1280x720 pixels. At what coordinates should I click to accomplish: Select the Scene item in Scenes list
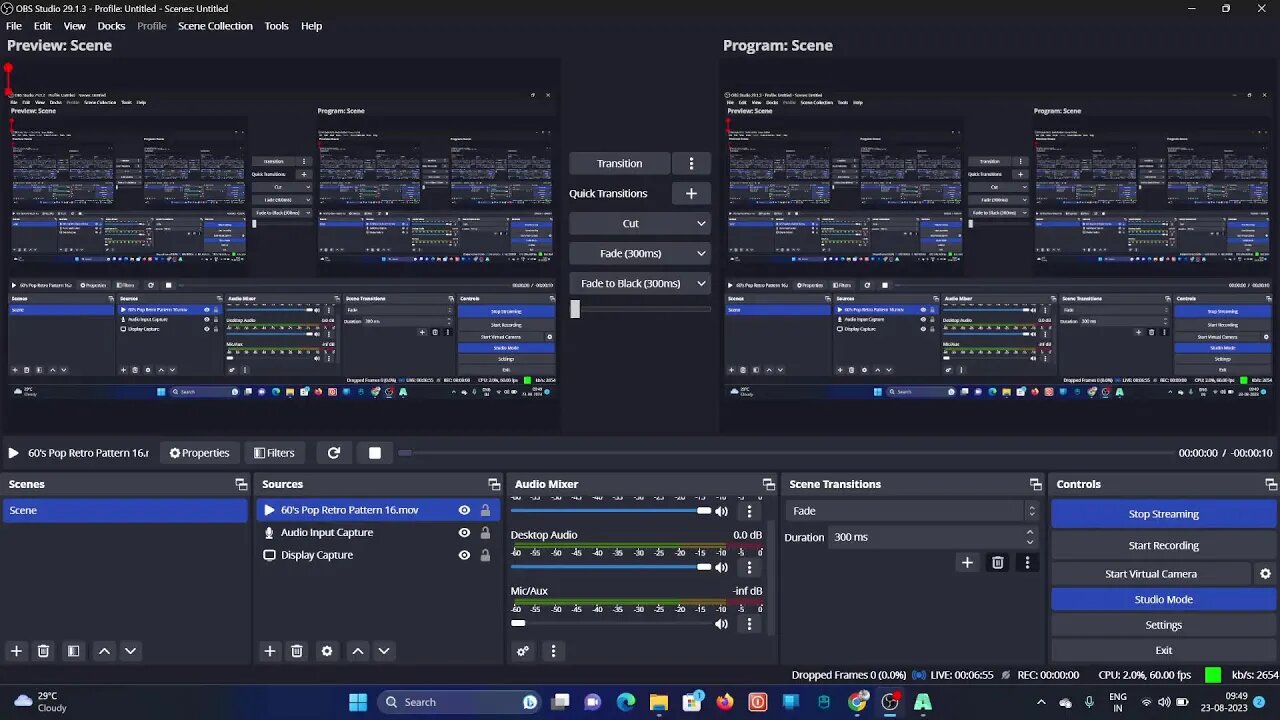[x=125, y=510]
